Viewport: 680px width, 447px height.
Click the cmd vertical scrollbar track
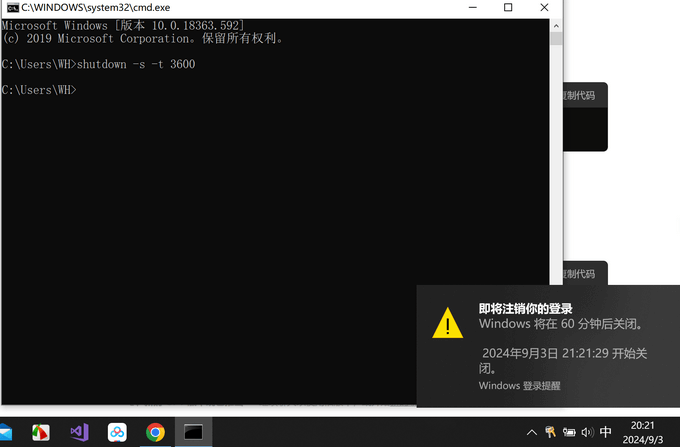point(557,200)
